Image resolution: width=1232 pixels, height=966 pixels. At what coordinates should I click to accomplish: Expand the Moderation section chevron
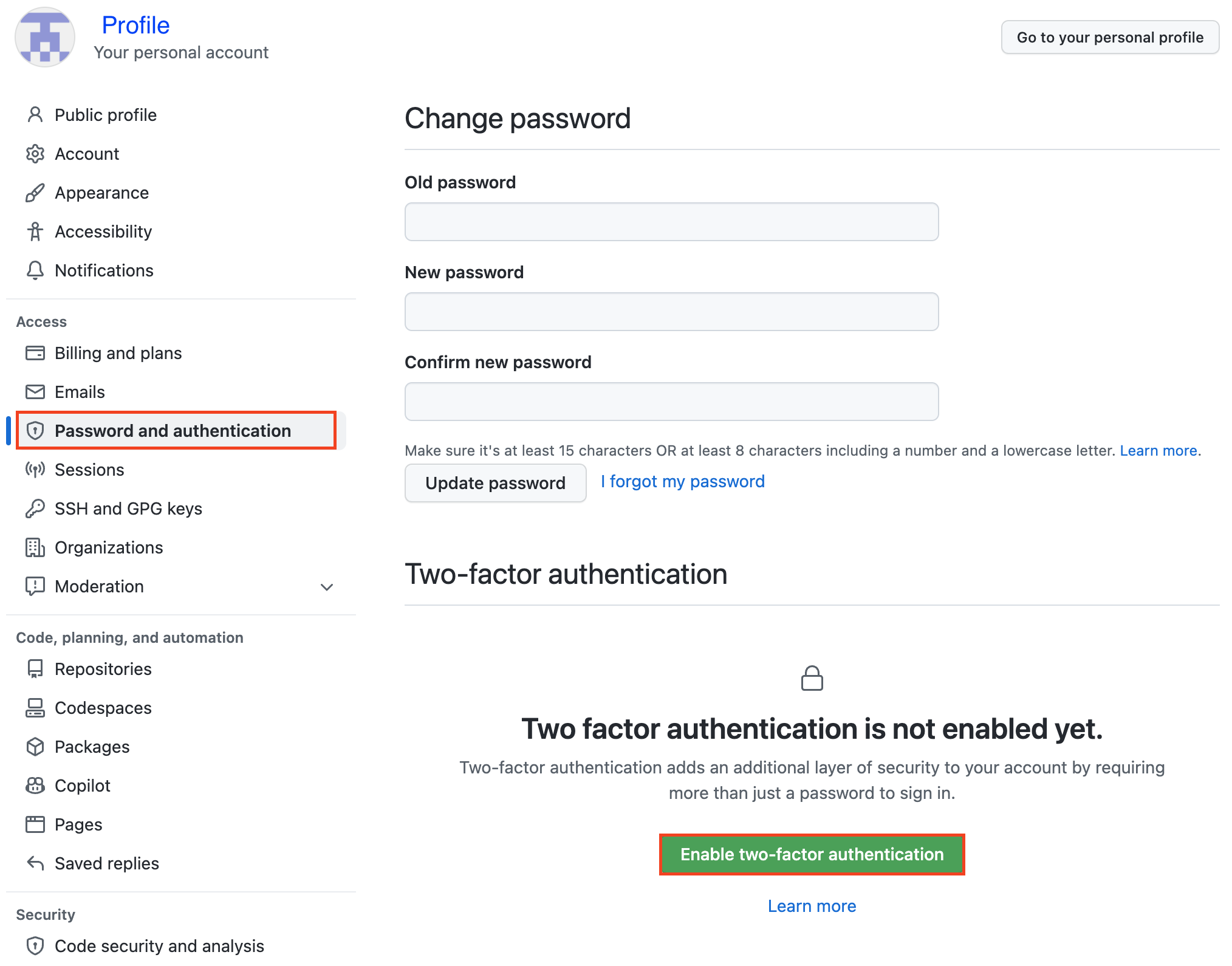click(327, 587)
